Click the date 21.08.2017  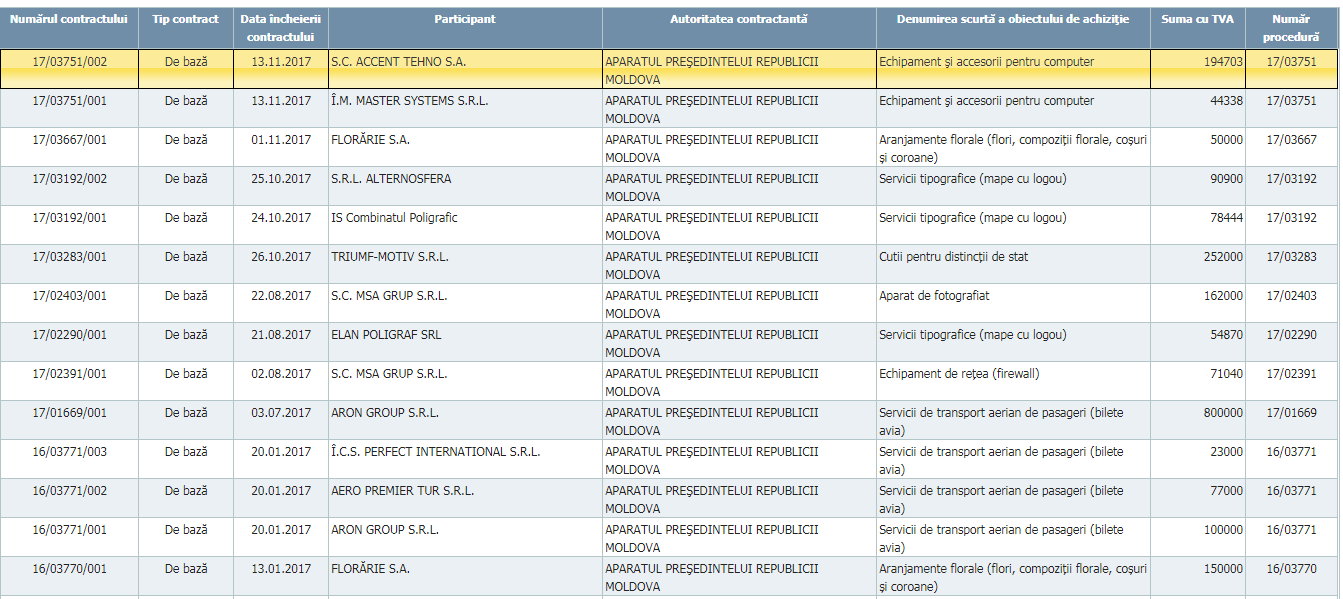click(x=281, y=335)
